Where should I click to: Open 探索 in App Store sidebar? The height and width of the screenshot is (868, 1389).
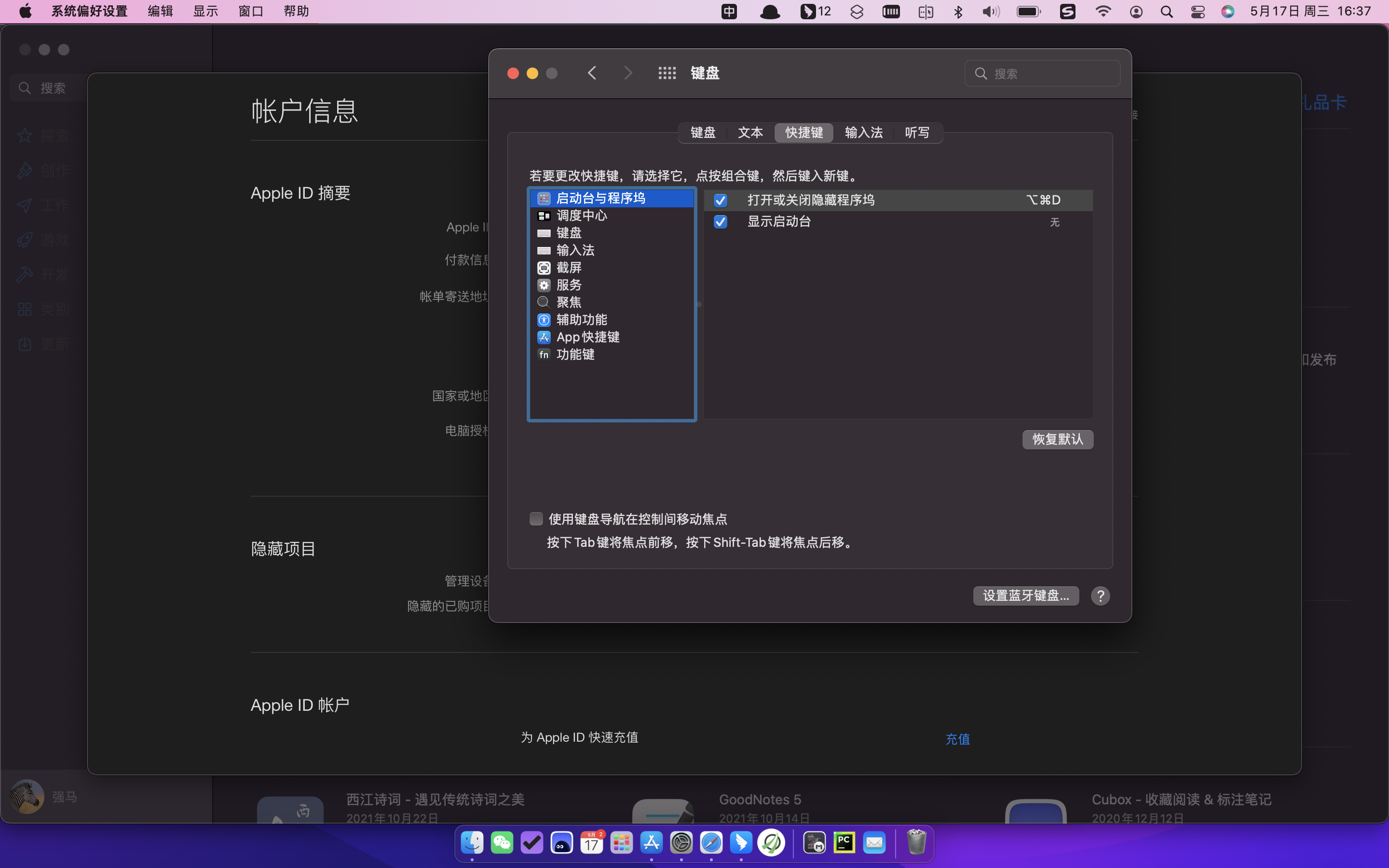click(43, 136)
